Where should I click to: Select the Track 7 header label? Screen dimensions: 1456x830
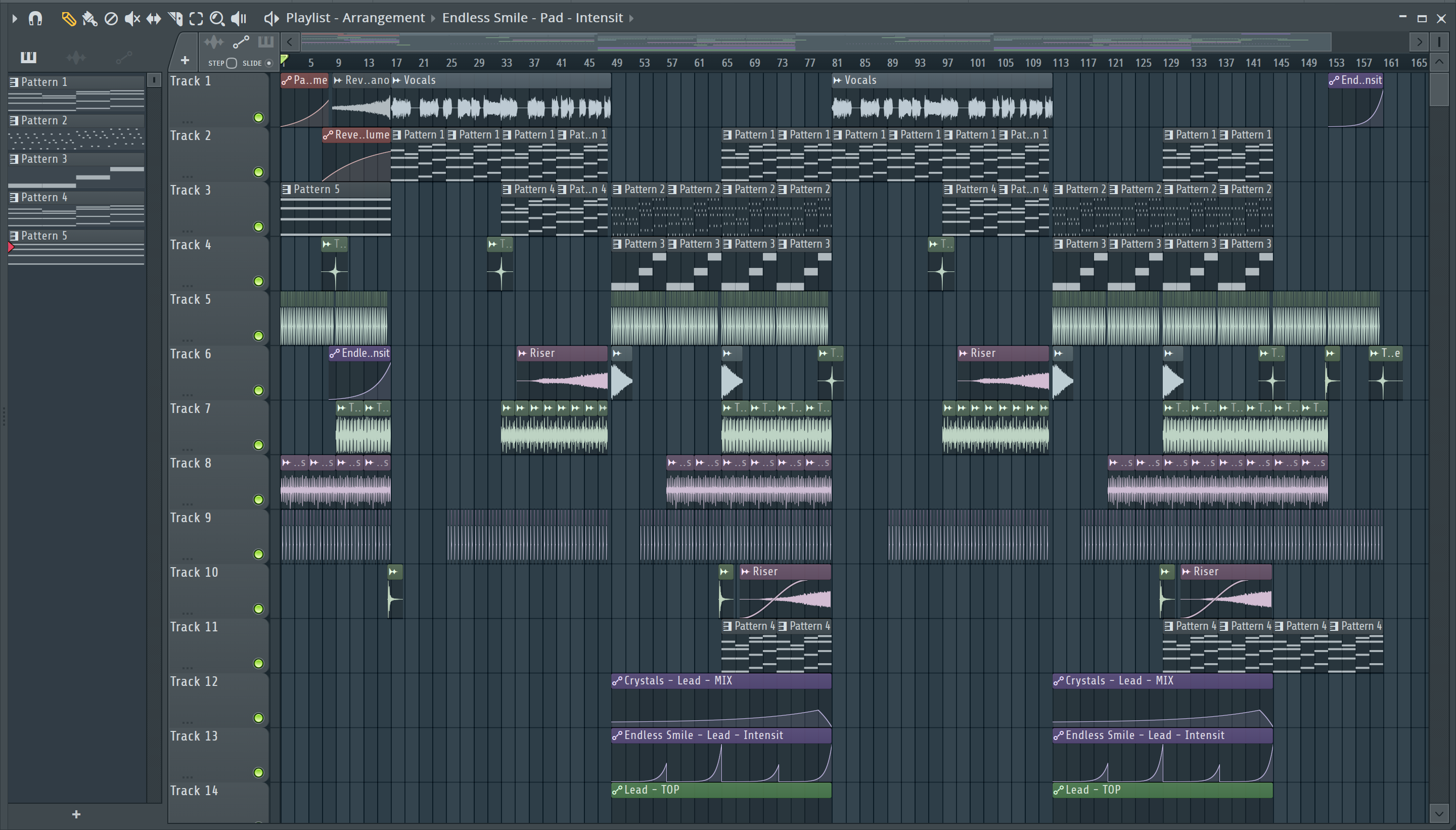[x=191, y=409]
